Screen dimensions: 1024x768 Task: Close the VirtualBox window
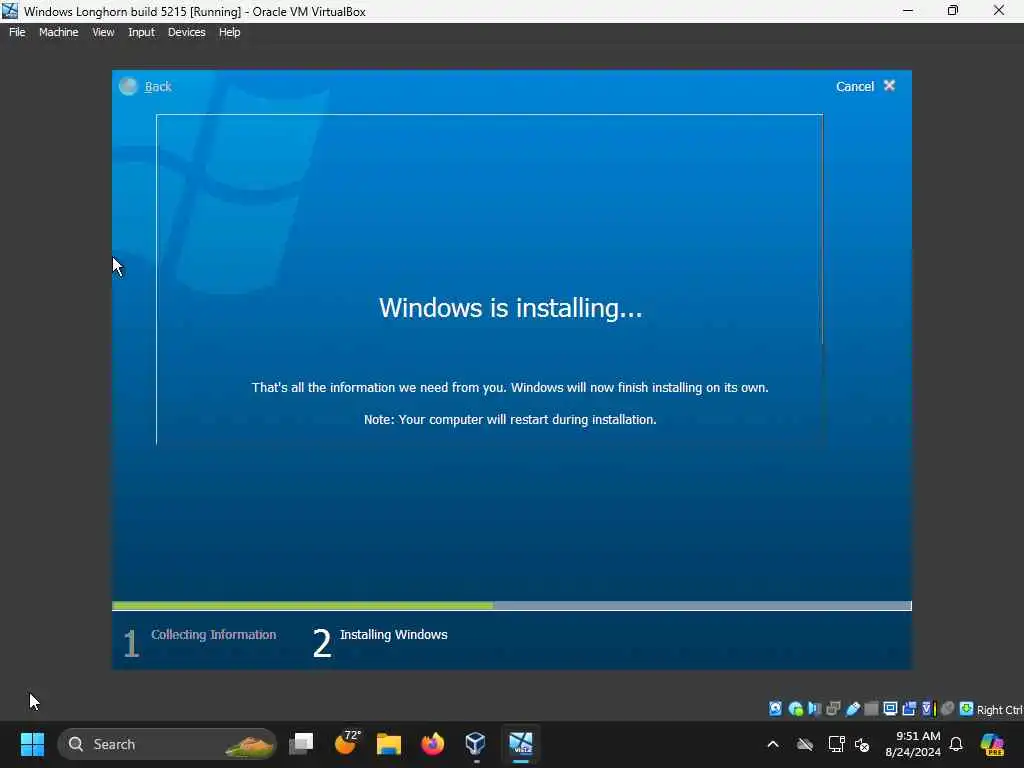coord(999,10)
